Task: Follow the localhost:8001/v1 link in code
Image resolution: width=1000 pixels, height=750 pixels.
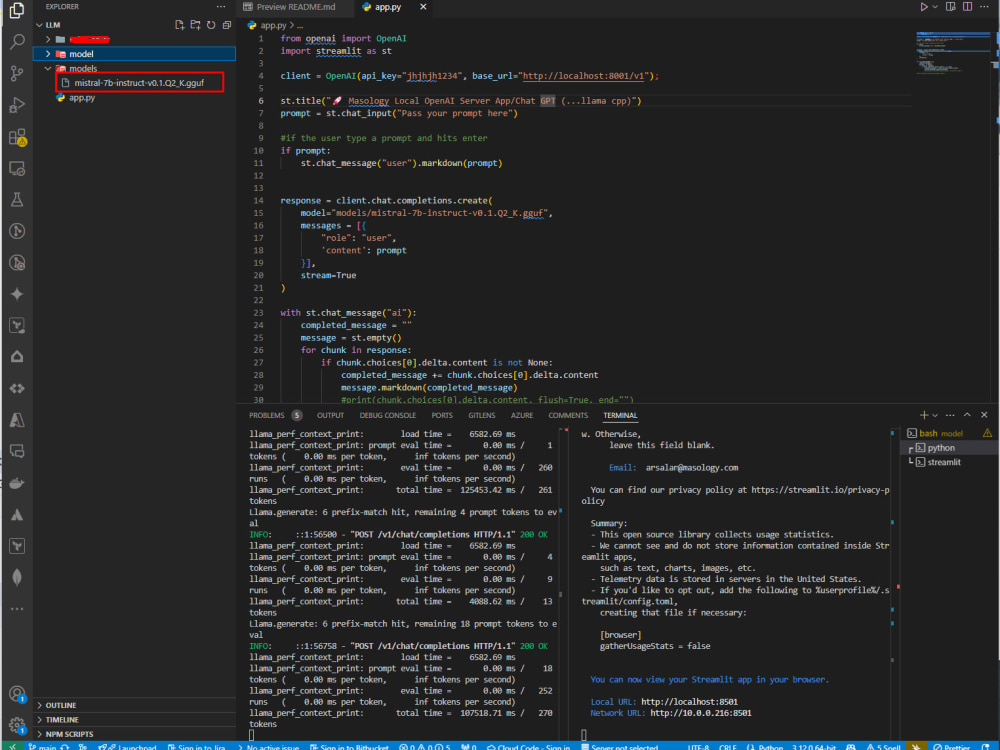Action: [x=584, y=76]
